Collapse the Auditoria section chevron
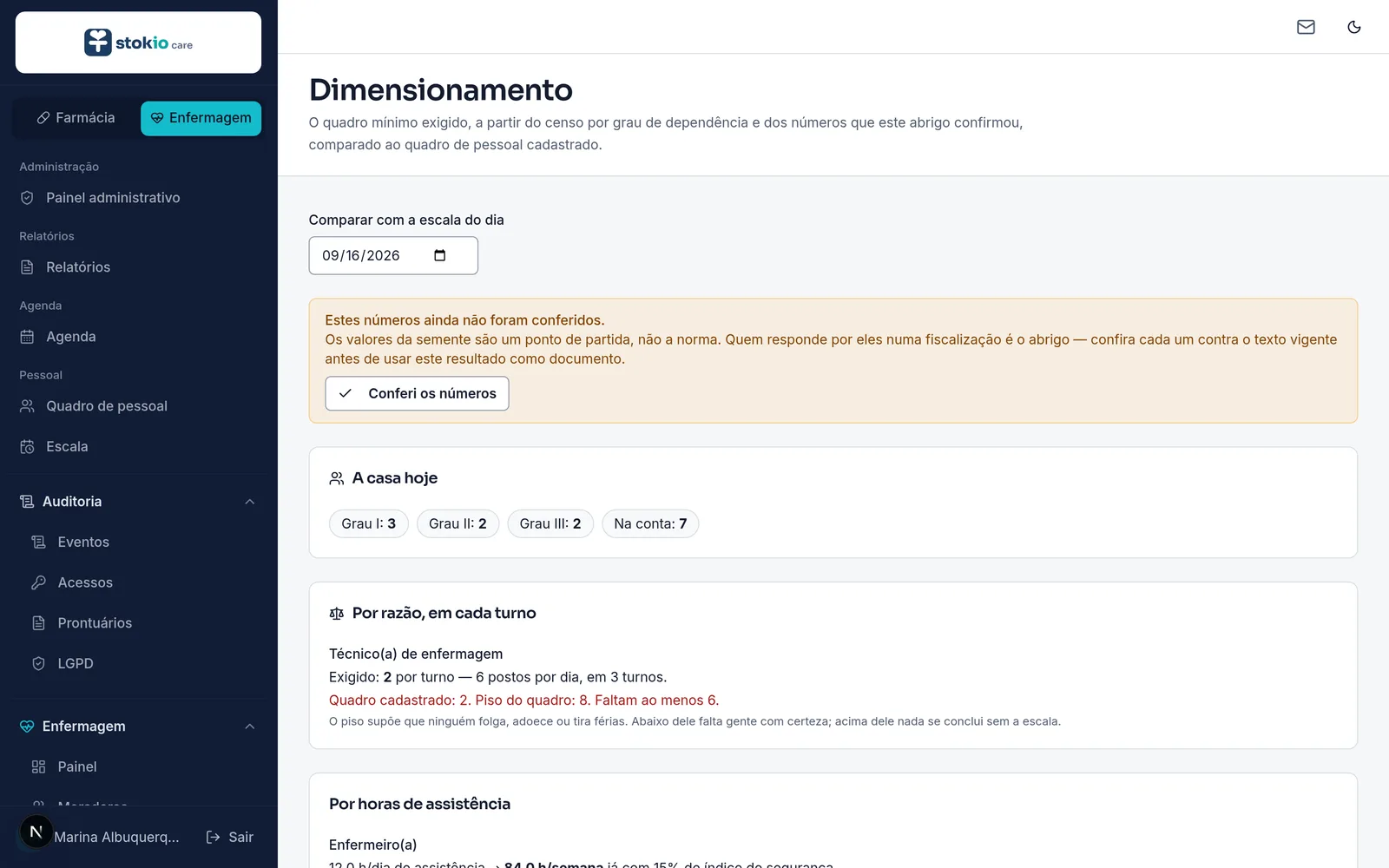Viewport: 1389px width, 868px height. (x=250, y=502)
